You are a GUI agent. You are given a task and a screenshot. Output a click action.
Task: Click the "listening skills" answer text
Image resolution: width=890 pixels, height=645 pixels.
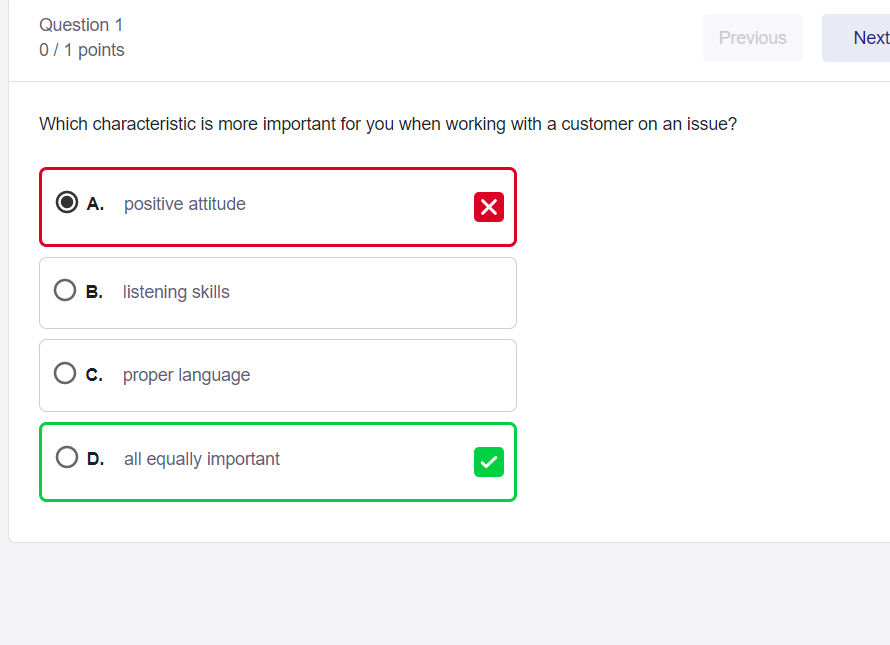pyautogui.click(x=176, y=292)
